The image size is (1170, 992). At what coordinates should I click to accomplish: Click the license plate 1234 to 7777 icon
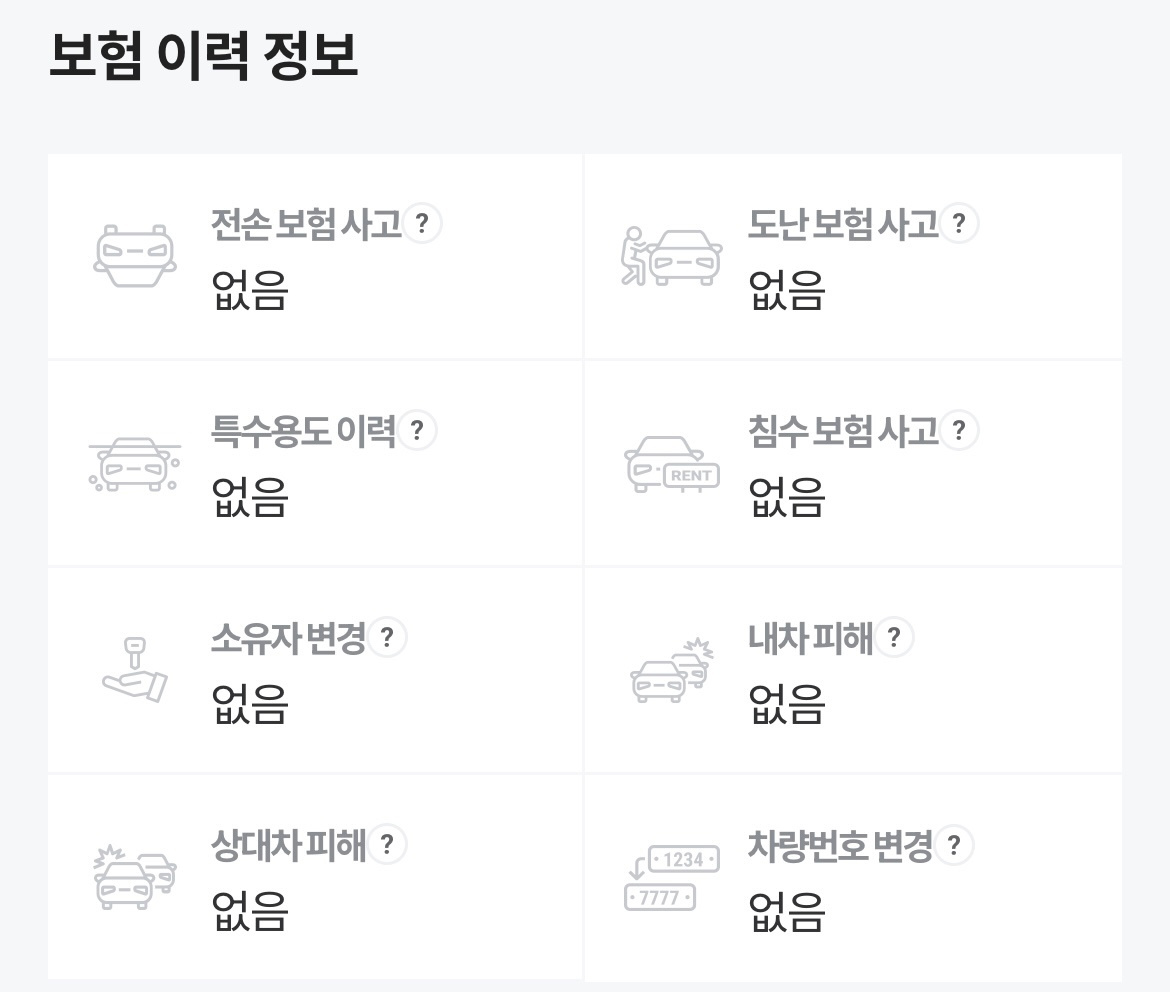(x=672, y=878)
